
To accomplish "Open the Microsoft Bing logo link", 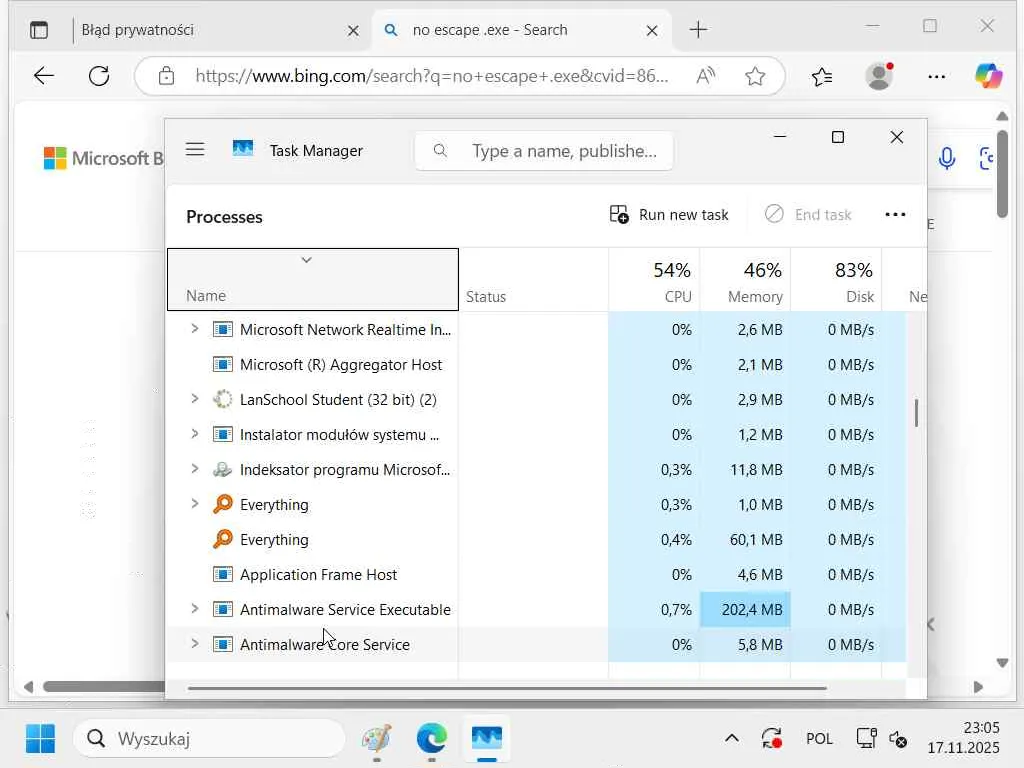I will 103,158.
